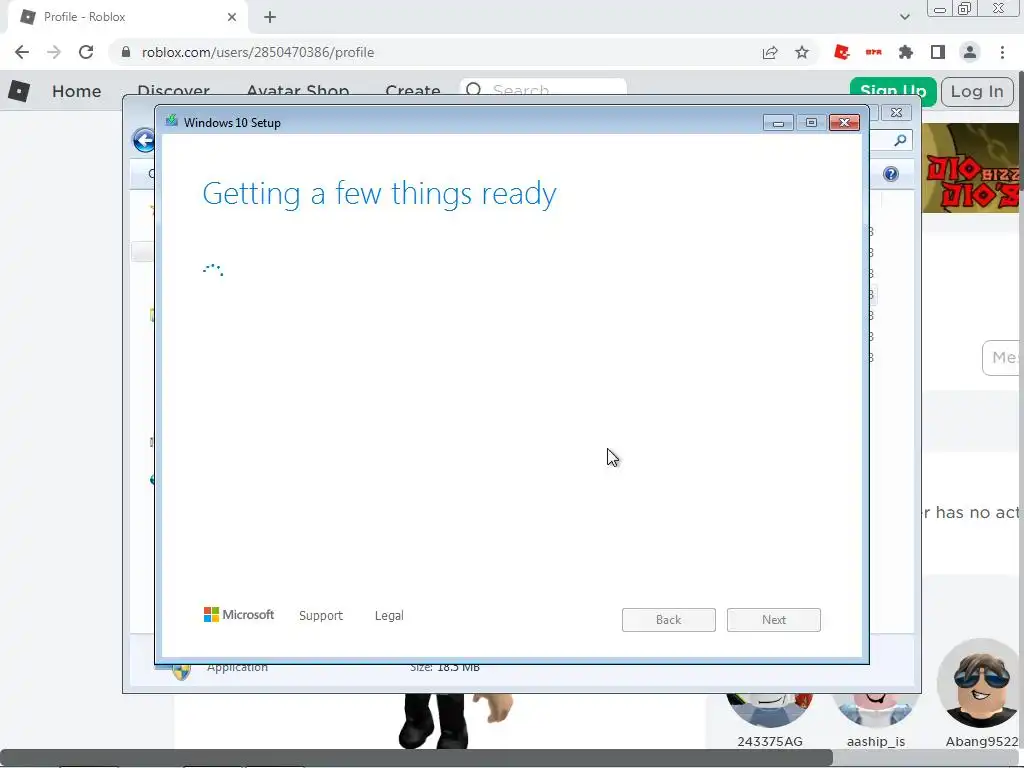Image resolution: width=1024 pixels, height=768 pixels.
Task: Click the Next button in Windows 10 Setup
Action: tap(774, 620)
